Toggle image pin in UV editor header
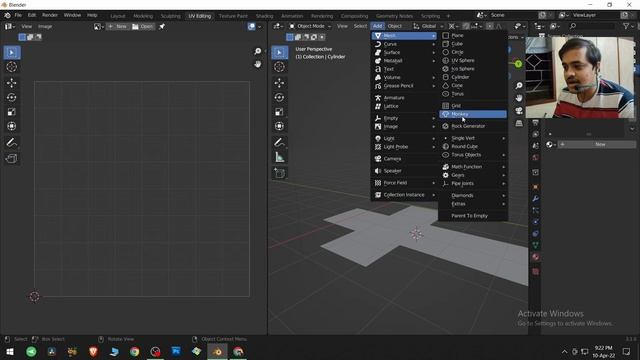This screenshot has width=640, height=360. click(162, 27)
